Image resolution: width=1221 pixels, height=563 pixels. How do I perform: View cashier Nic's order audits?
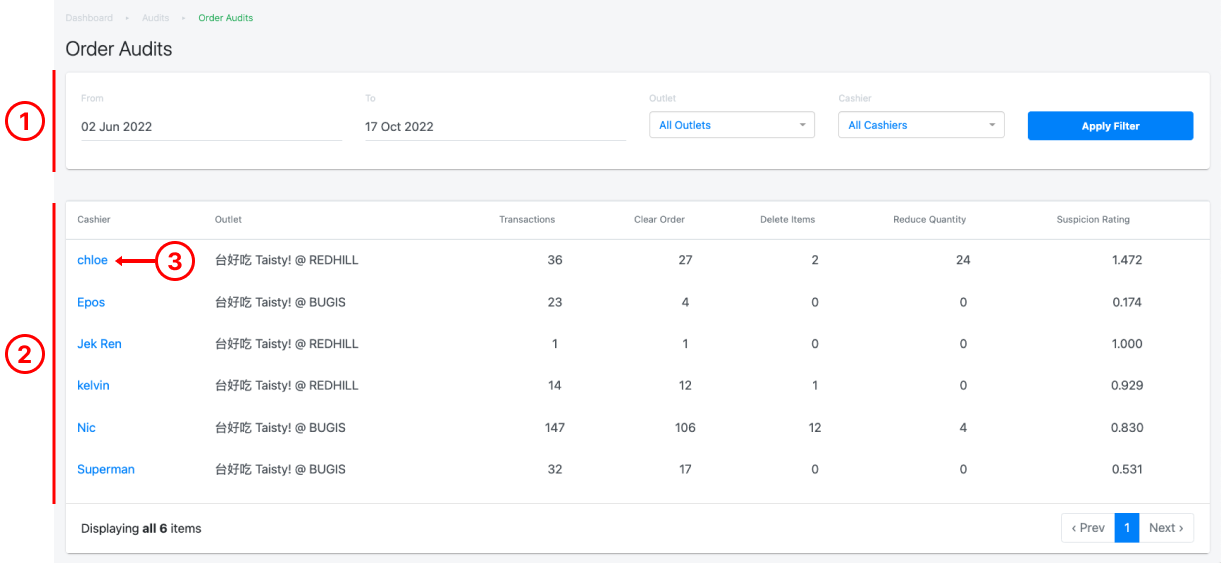click(86, 428)
